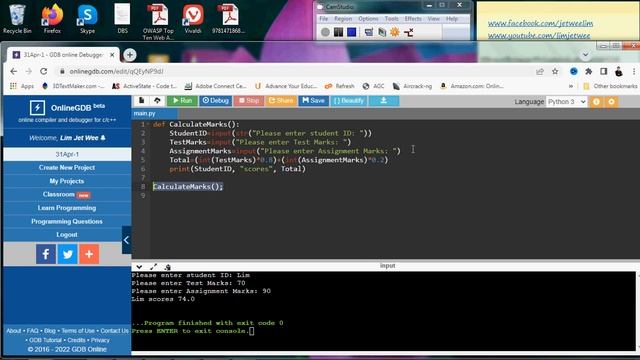
Task: Open the Language Python 3 dropdown
Action: (567, 102)
